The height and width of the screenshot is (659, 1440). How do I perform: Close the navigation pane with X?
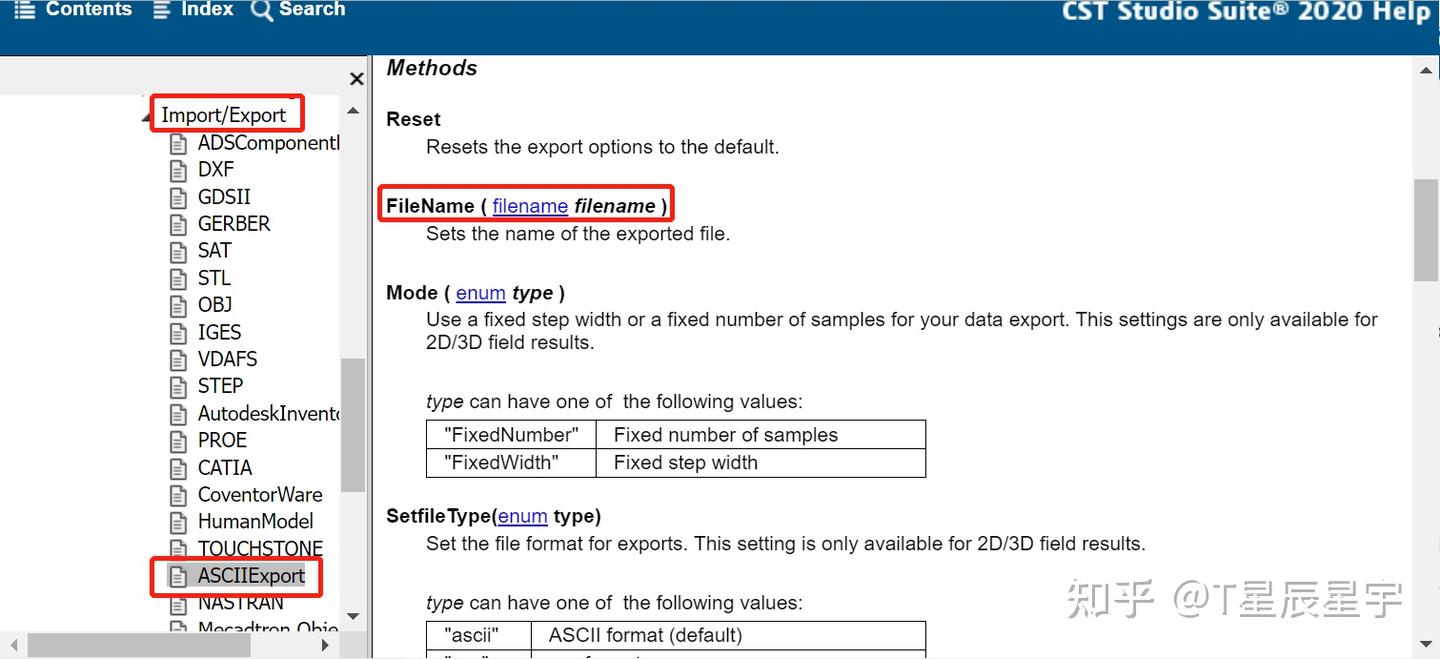point(356,79)
